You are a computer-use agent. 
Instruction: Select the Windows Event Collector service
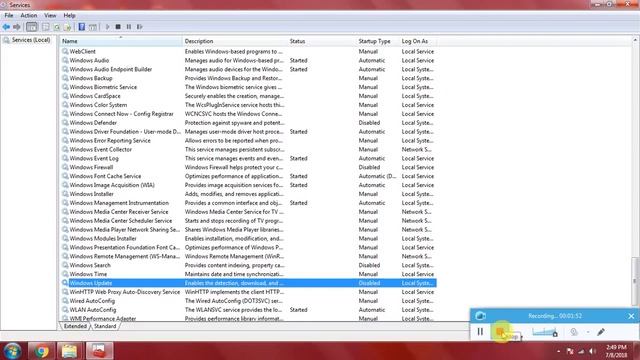click(249, 149)
